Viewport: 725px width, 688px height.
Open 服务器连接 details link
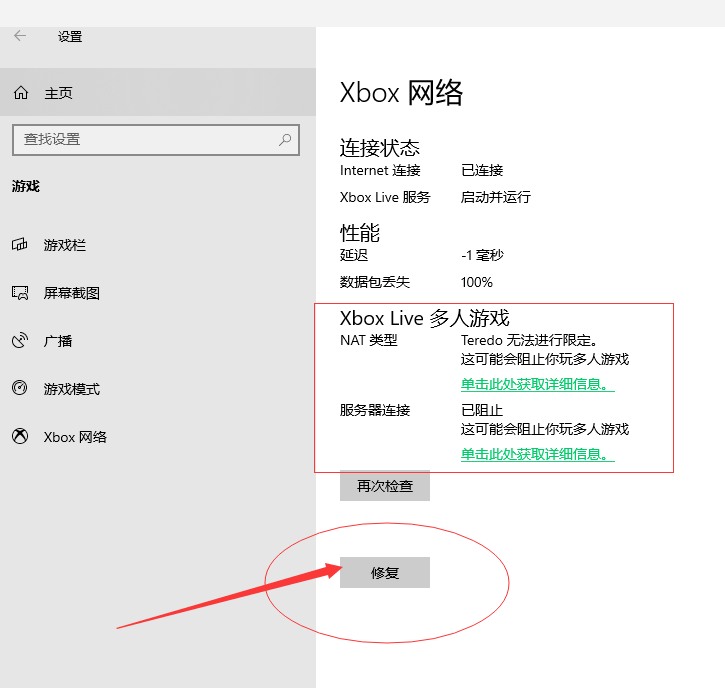point(537,454)
